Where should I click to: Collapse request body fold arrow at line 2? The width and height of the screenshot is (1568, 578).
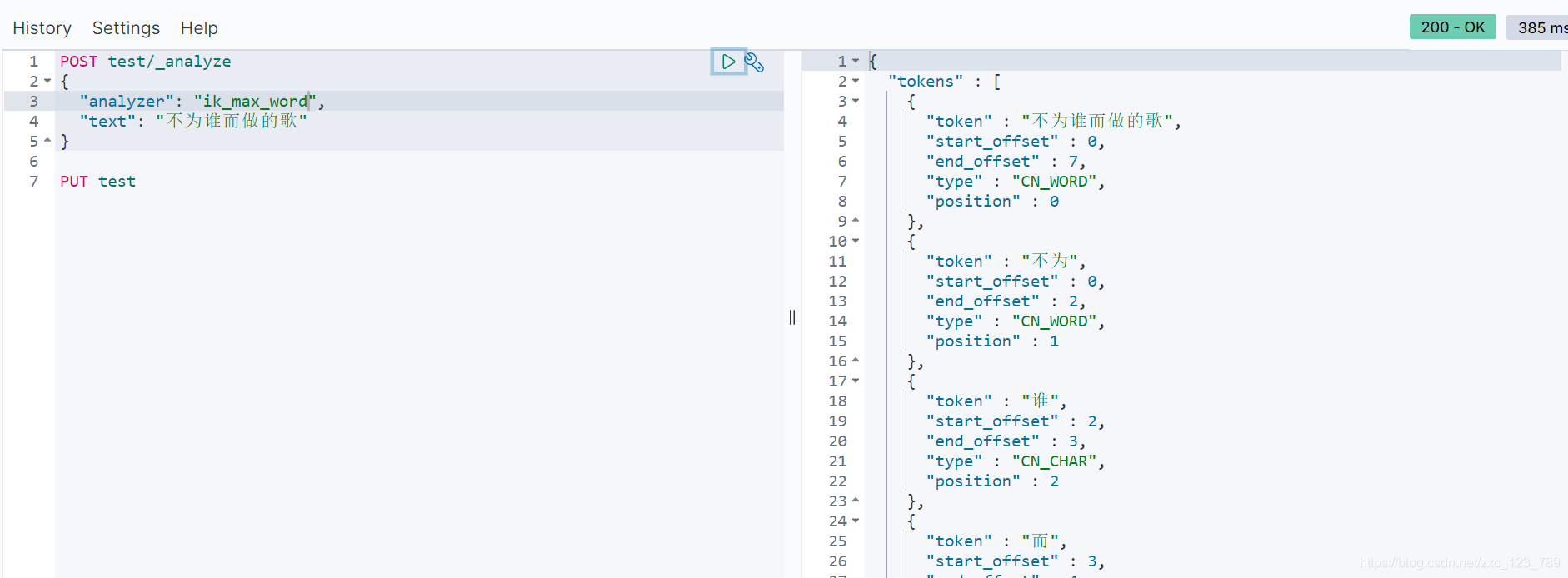47,82
